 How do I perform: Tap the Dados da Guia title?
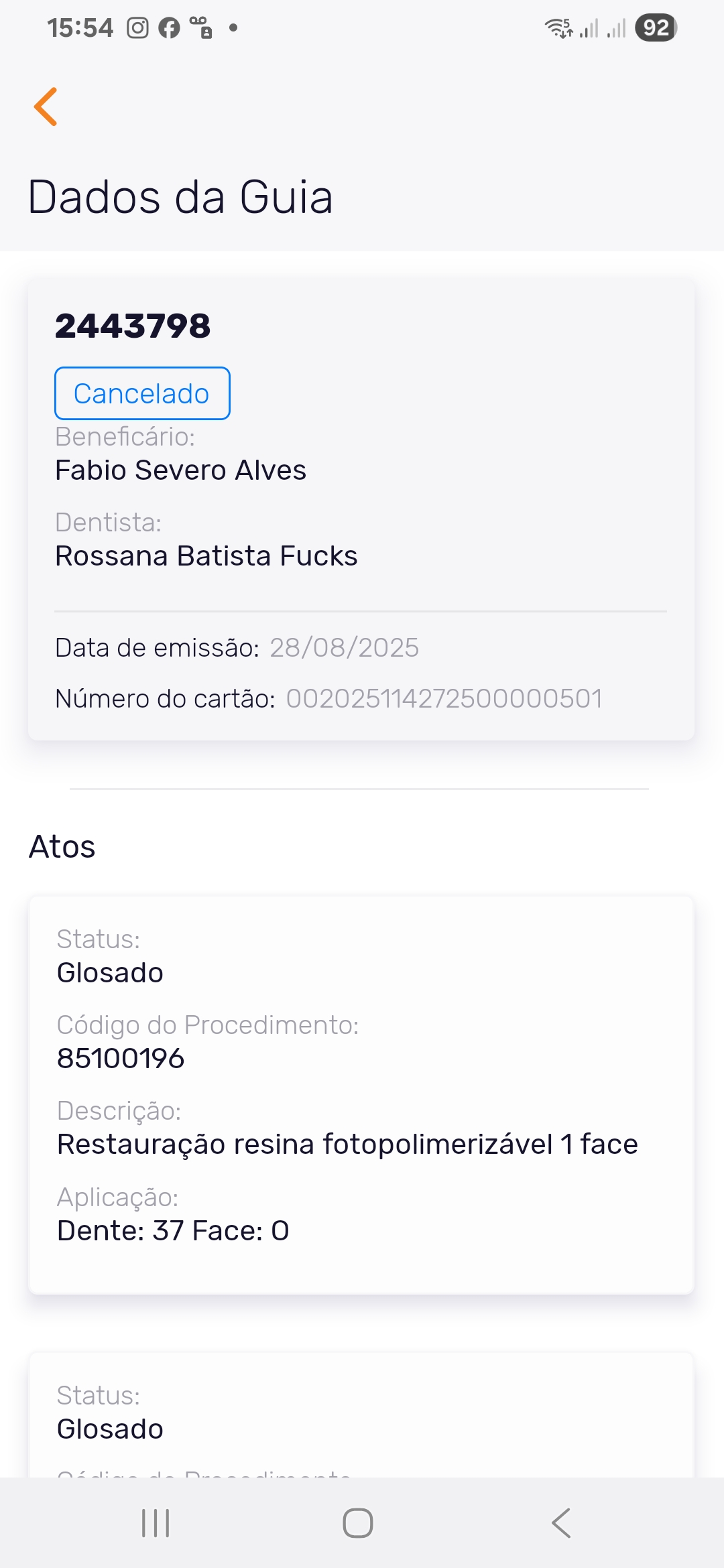pos(180,198)
